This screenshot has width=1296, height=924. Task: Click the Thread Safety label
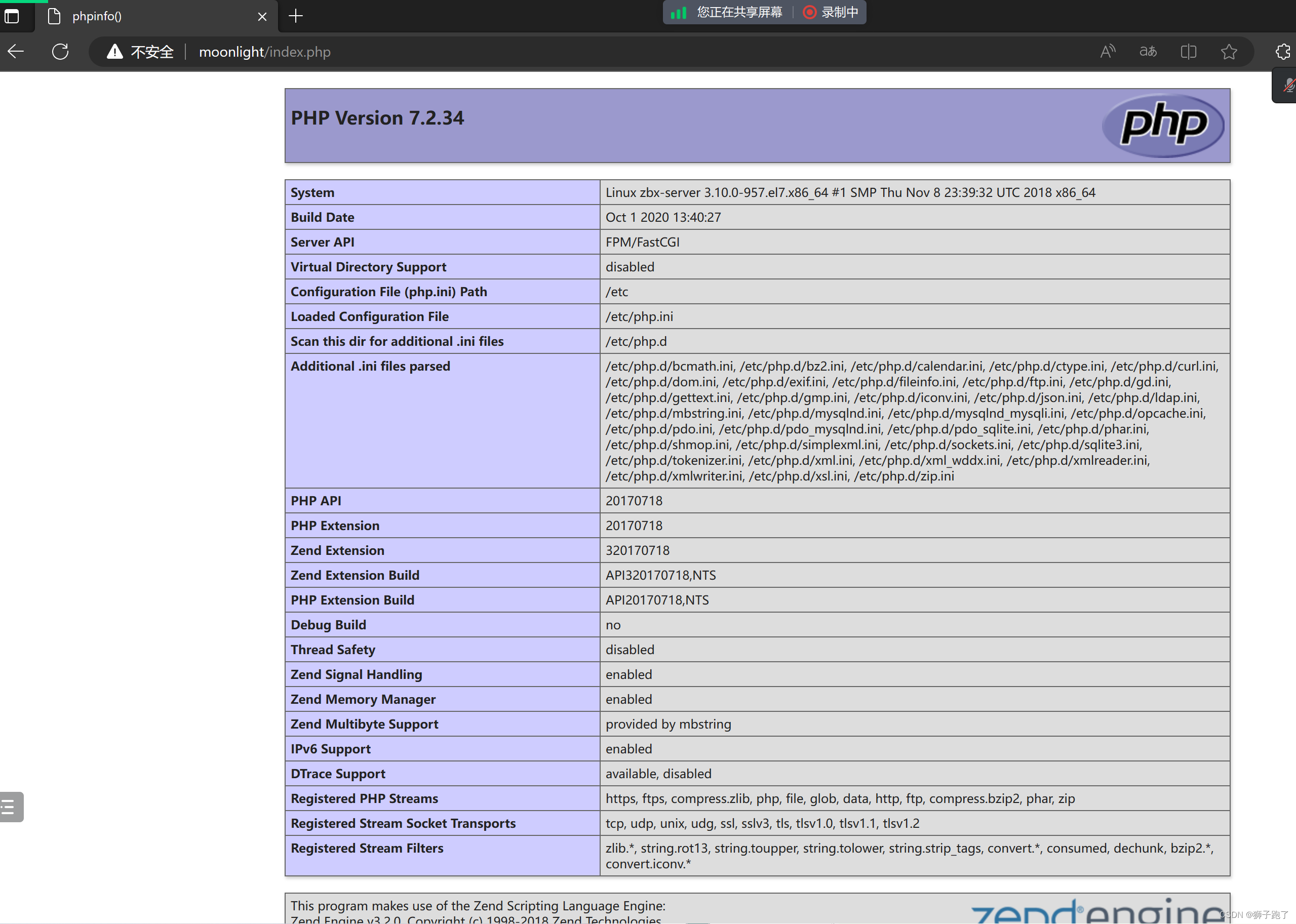333,650
